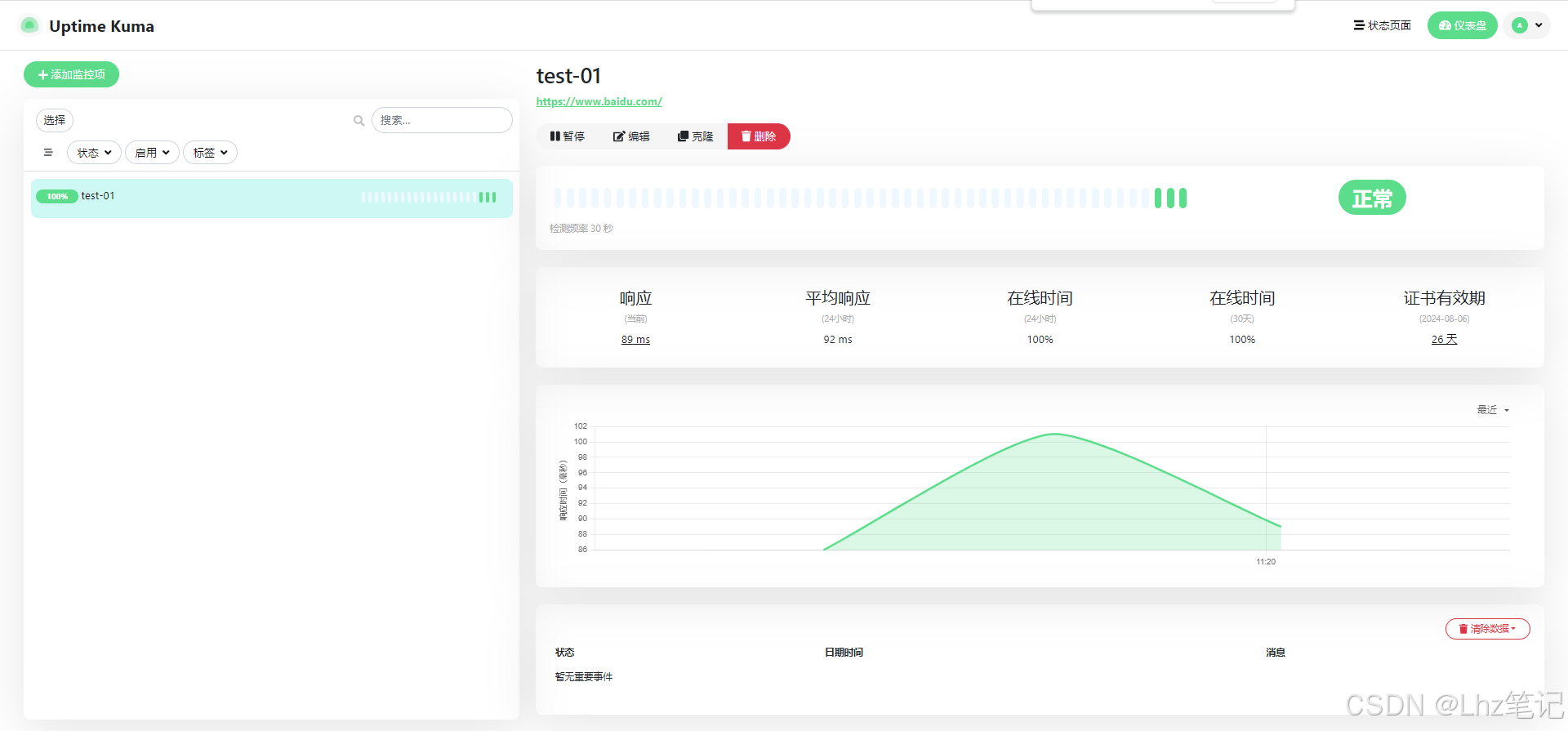This screenshot has width=1568, height=731.
Task: Click the 检测频率 30 秒 text
Action: (x=581, y=229)
